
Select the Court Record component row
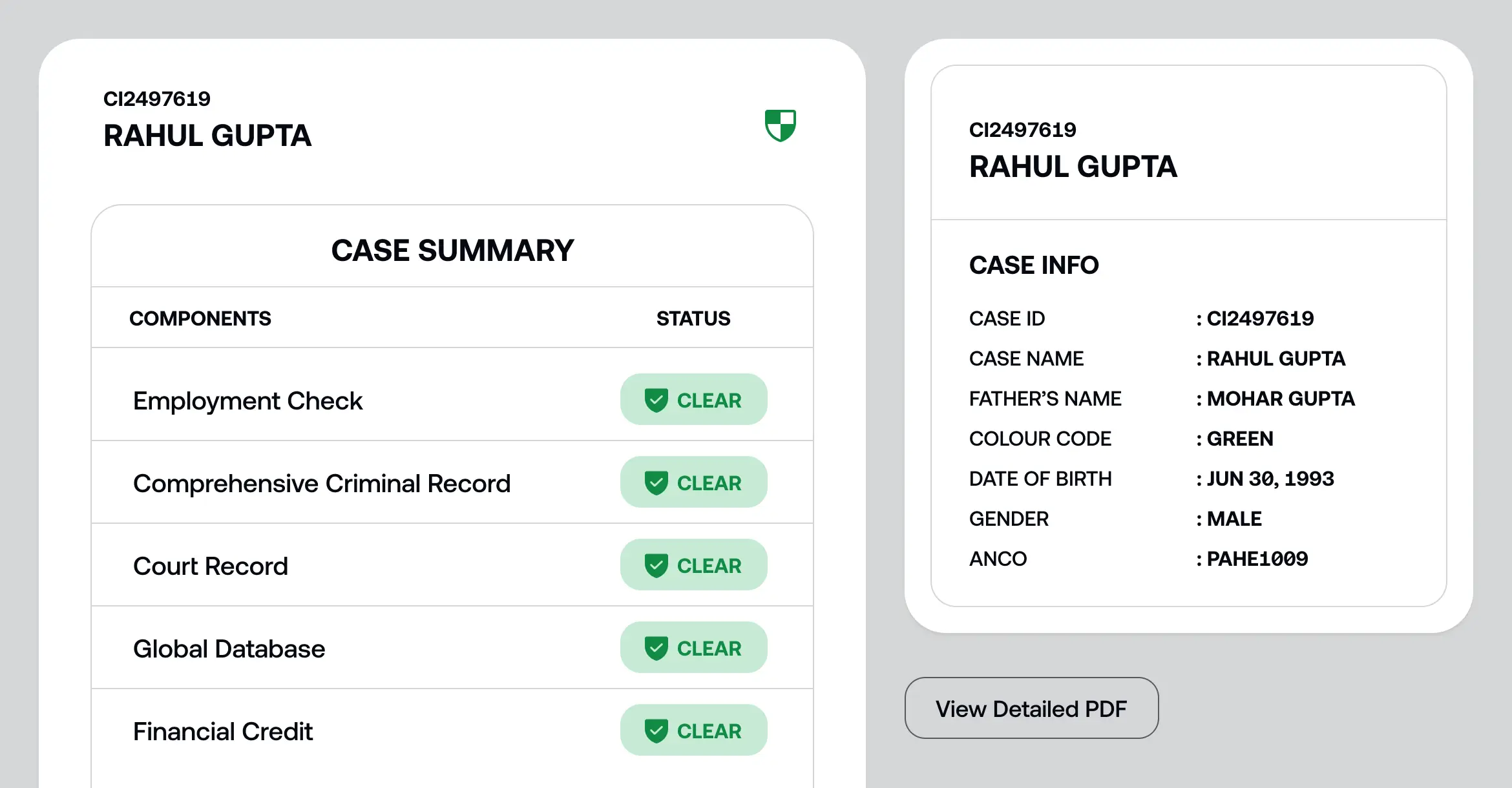[x=211, y=566]
